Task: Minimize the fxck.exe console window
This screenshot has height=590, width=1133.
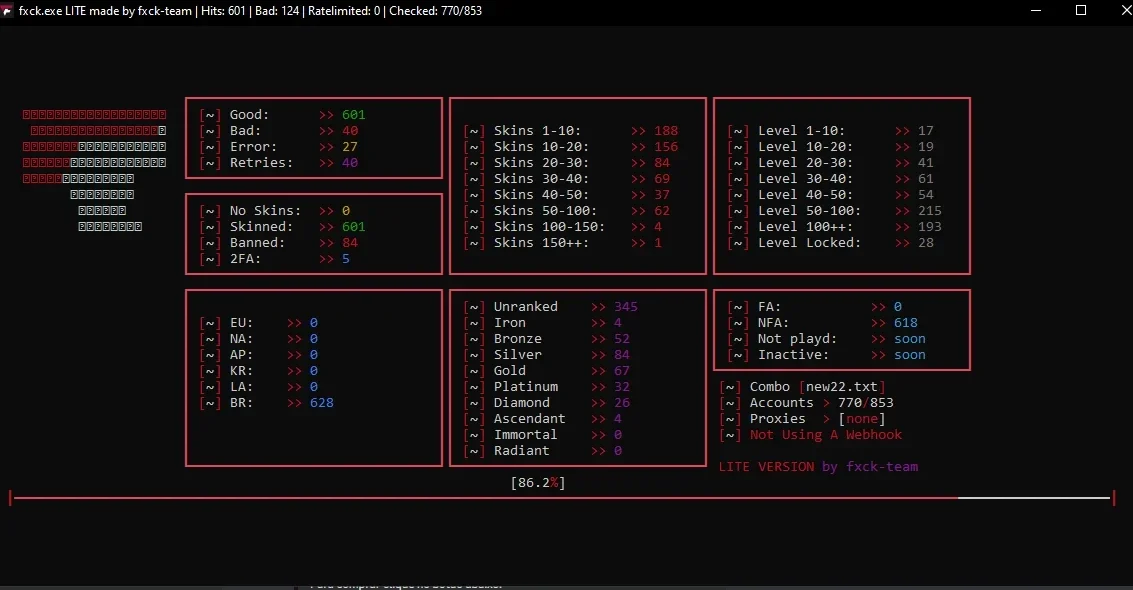Action: (1035, 11)
